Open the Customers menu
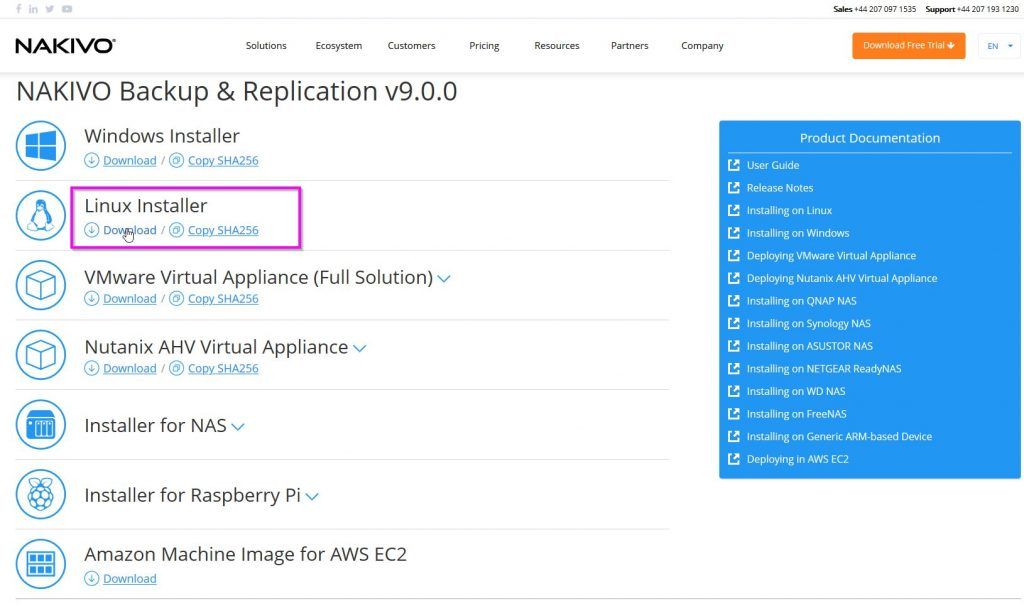The image size is (1024, 606). pyautogui.click(x=411, y=46)
